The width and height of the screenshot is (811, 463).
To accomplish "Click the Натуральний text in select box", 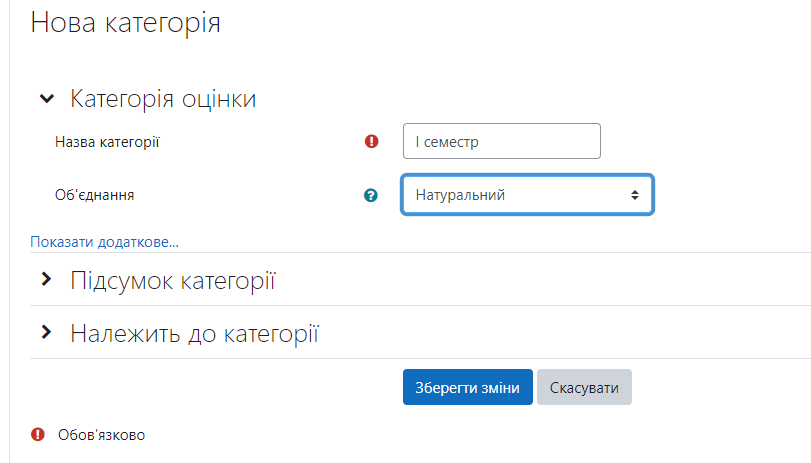I will pyautogui.click(x=460, y=195).
